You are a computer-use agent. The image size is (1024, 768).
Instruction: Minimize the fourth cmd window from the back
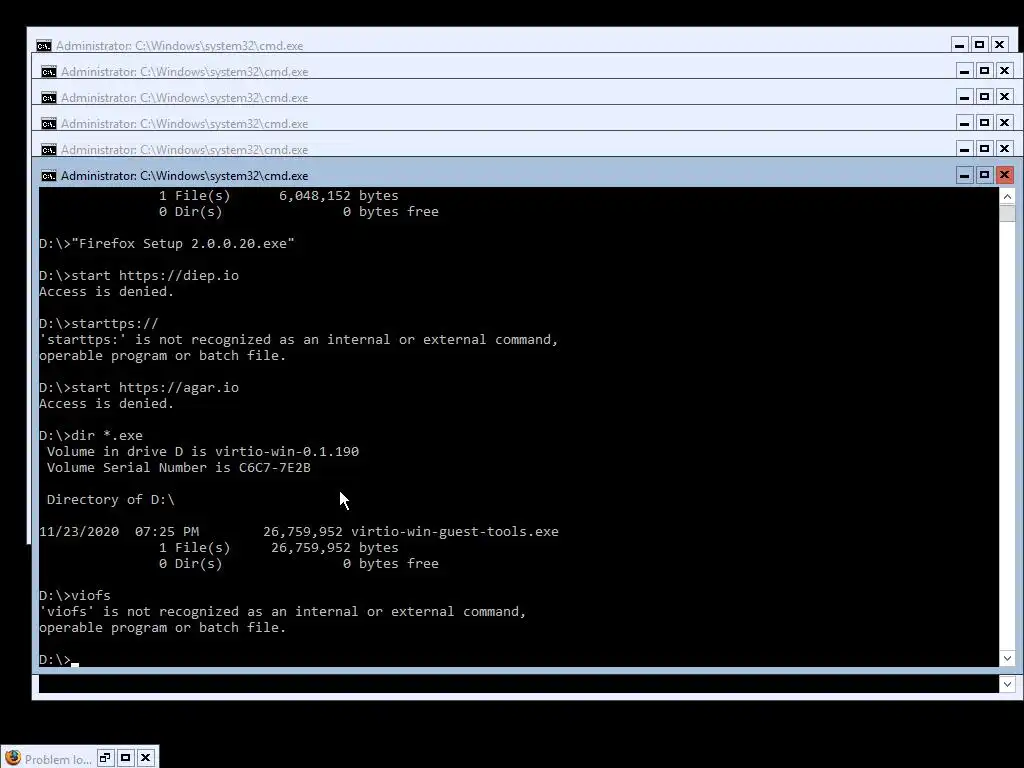pyautogui.click(x=965, y=123)
